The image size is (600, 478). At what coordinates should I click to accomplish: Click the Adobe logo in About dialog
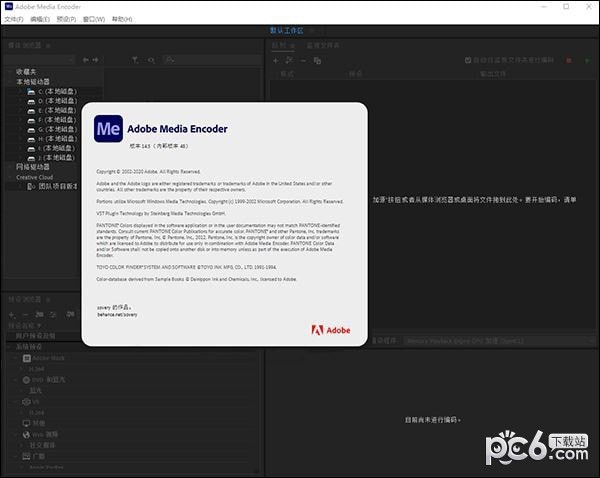coord(331,330)
